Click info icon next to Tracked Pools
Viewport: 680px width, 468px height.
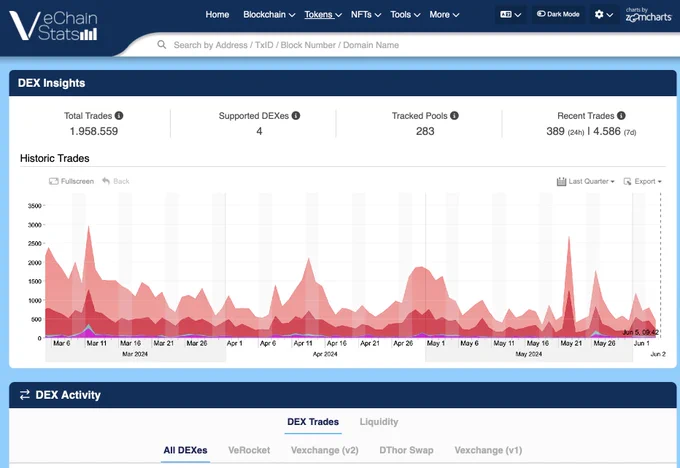click(454, 116)
